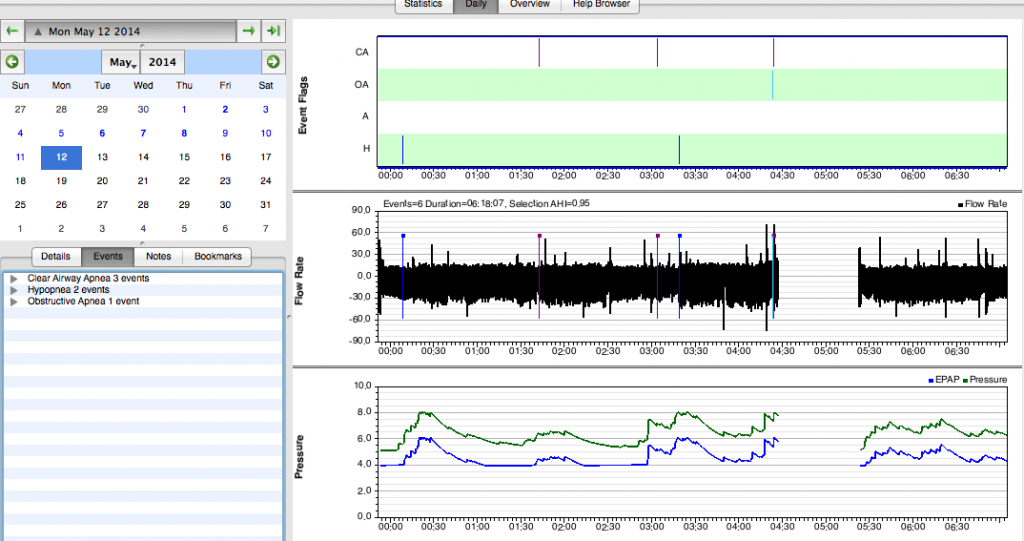Image resolution: width=1024 pixels, height=541 pixels.
Task: Click CA flag near 04:25
Action: click(774, 52)
